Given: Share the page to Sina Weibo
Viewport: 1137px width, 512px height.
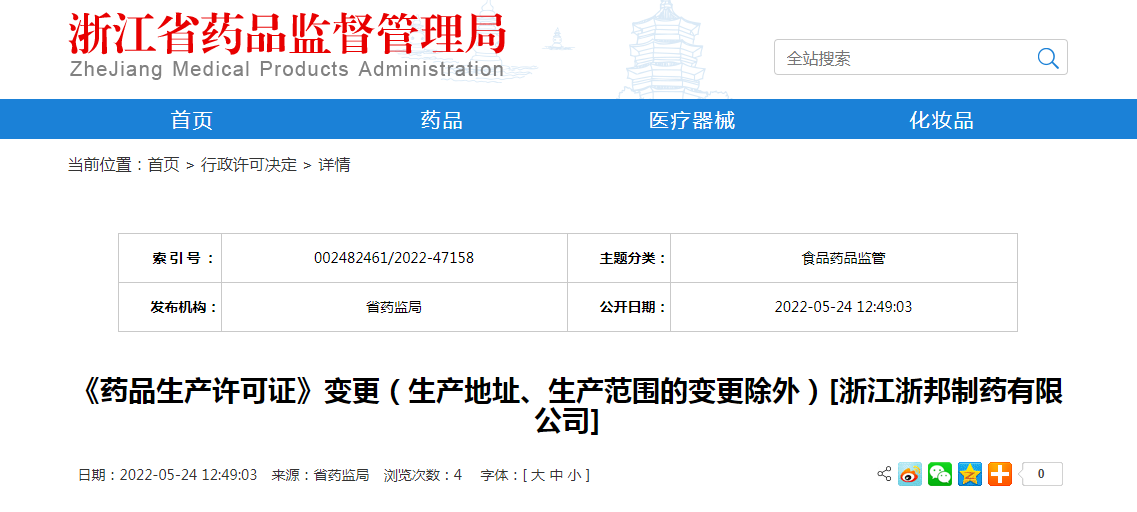Looking at the screenshot, I should [x=909, y=474].
